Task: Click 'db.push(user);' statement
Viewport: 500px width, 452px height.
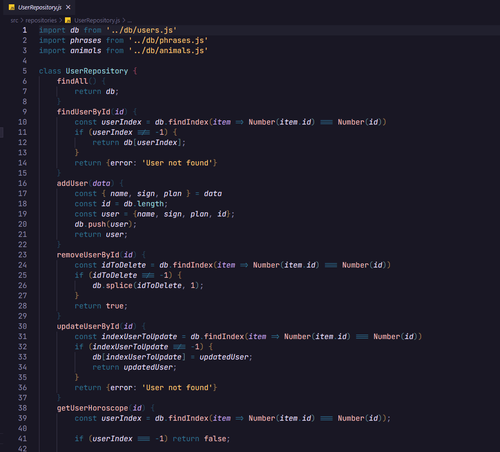Action: click(x=105, y=224)
